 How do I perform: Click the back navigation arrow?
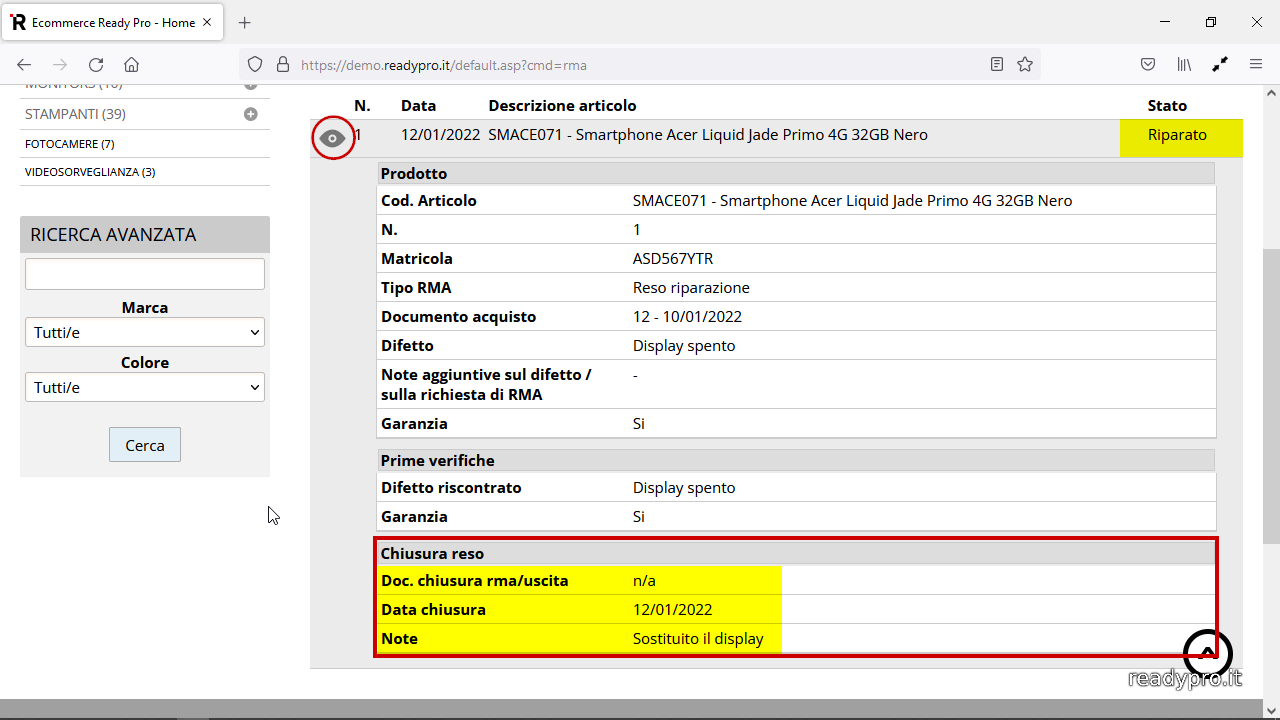tap(24, 65)
